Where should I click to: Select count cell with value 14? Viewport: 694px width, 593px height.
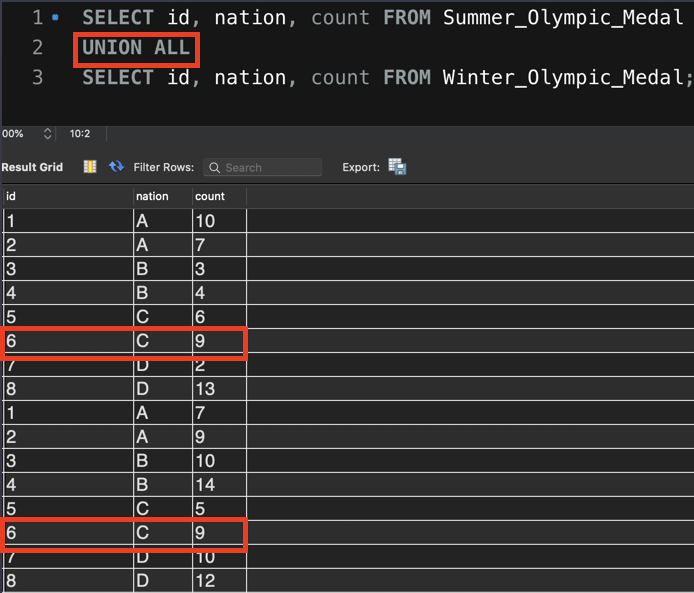220,485
